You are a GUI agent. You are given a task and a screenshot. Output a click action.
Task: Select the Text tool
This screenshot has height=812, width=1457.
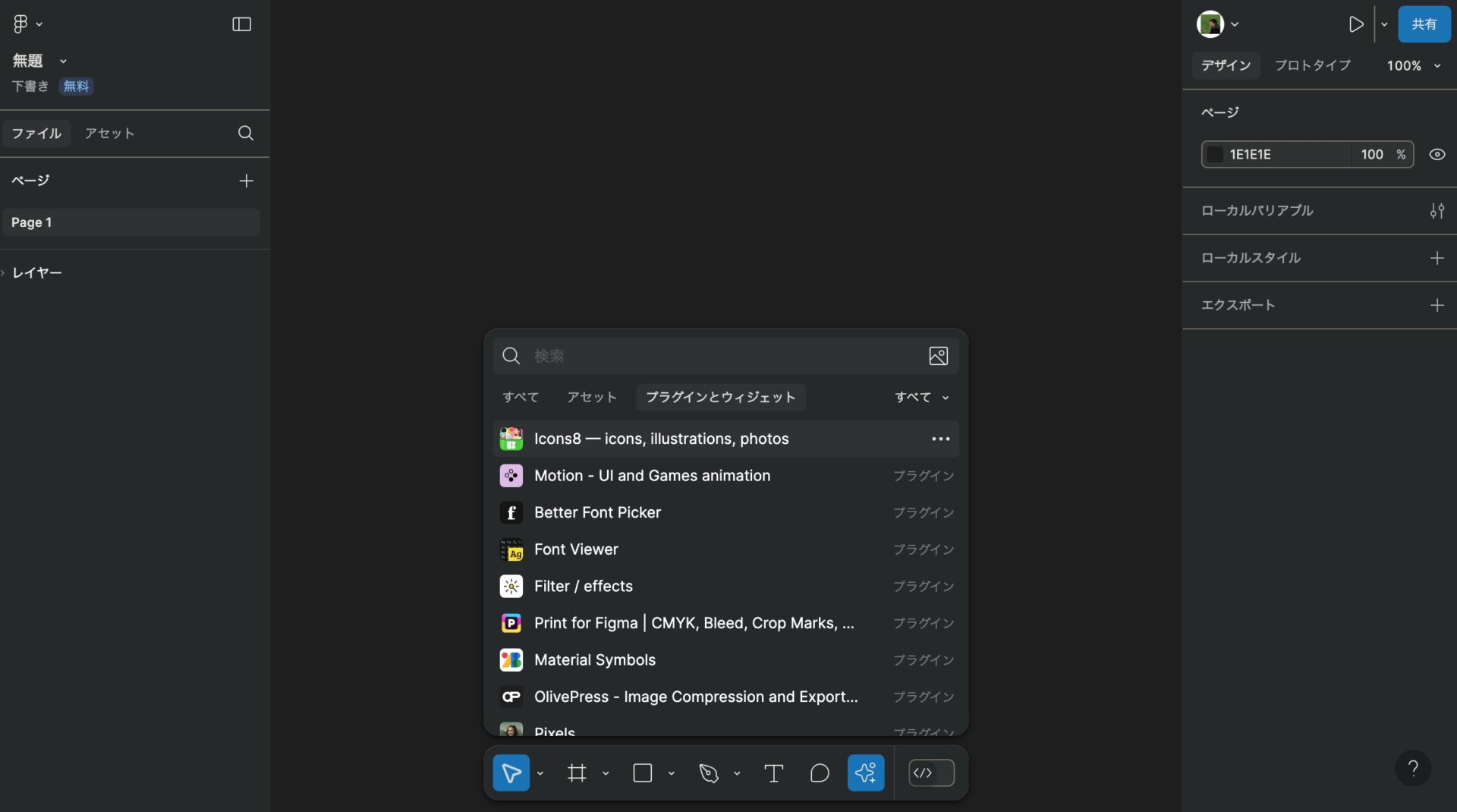(773, 773)
